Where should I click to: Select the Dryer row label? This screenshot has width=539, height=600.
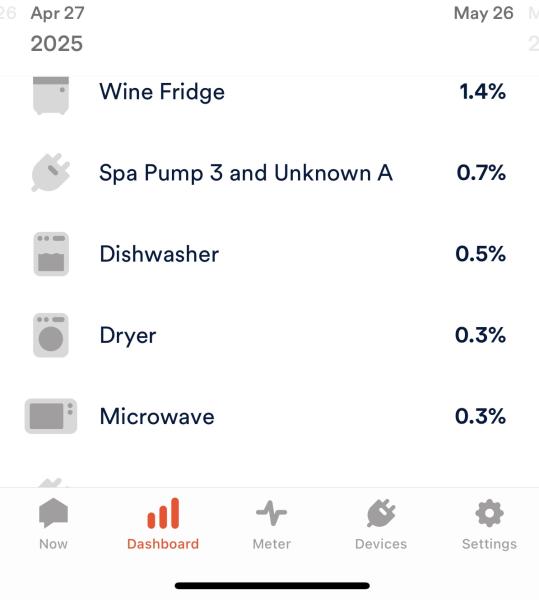tap(128, 336)
